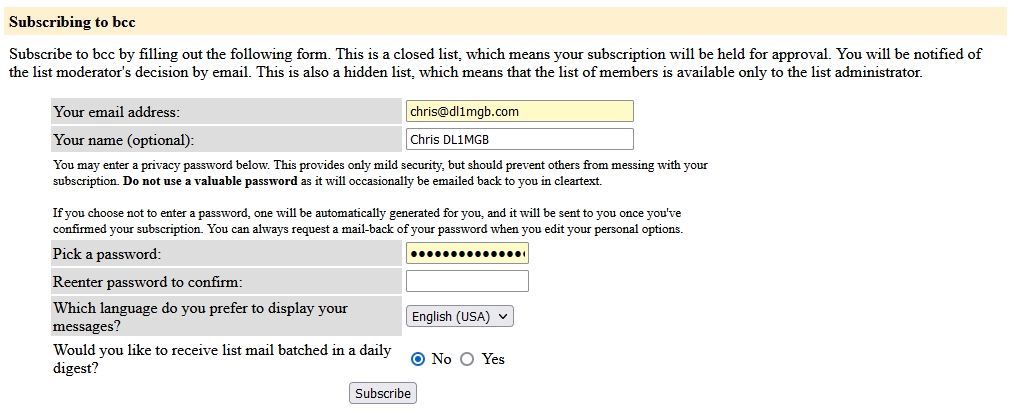Click the "Reenter password to confirm:" label
The image size is (1015, 417).
[x=148, y=282]
